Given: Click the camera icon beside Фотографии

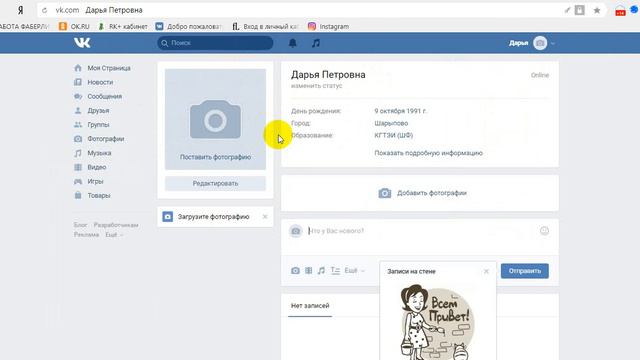Looking at the screenshot, I should (x=78, y=139).
